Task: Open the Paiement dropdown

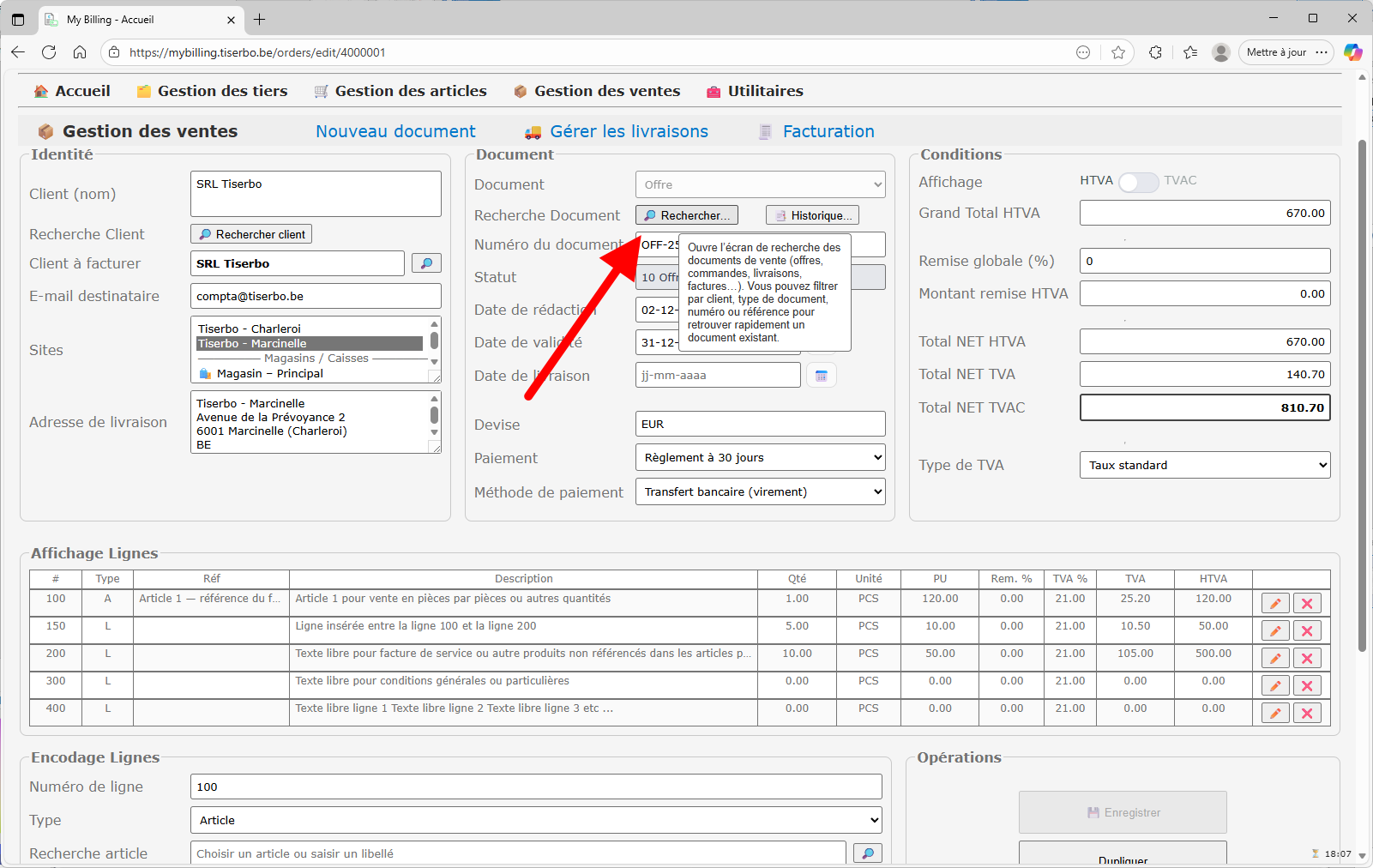Action: click(760, 458)
